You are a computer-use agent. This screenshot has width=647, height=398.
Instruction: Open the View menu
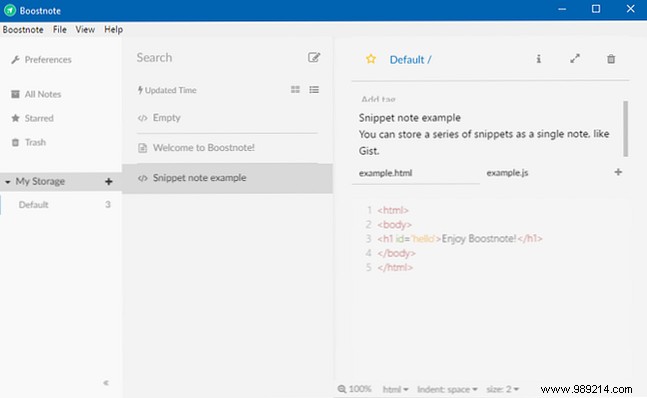(x=85, y=30)
